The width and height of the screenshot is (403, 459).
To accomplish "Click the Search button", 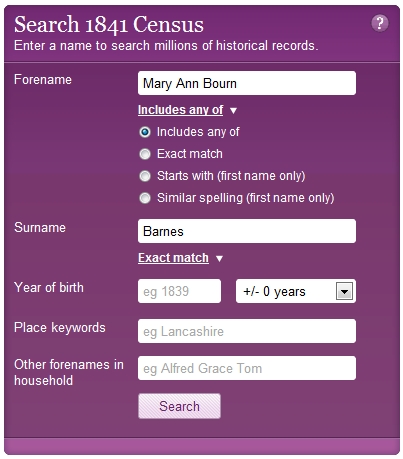I will click(x=179, y=406).
